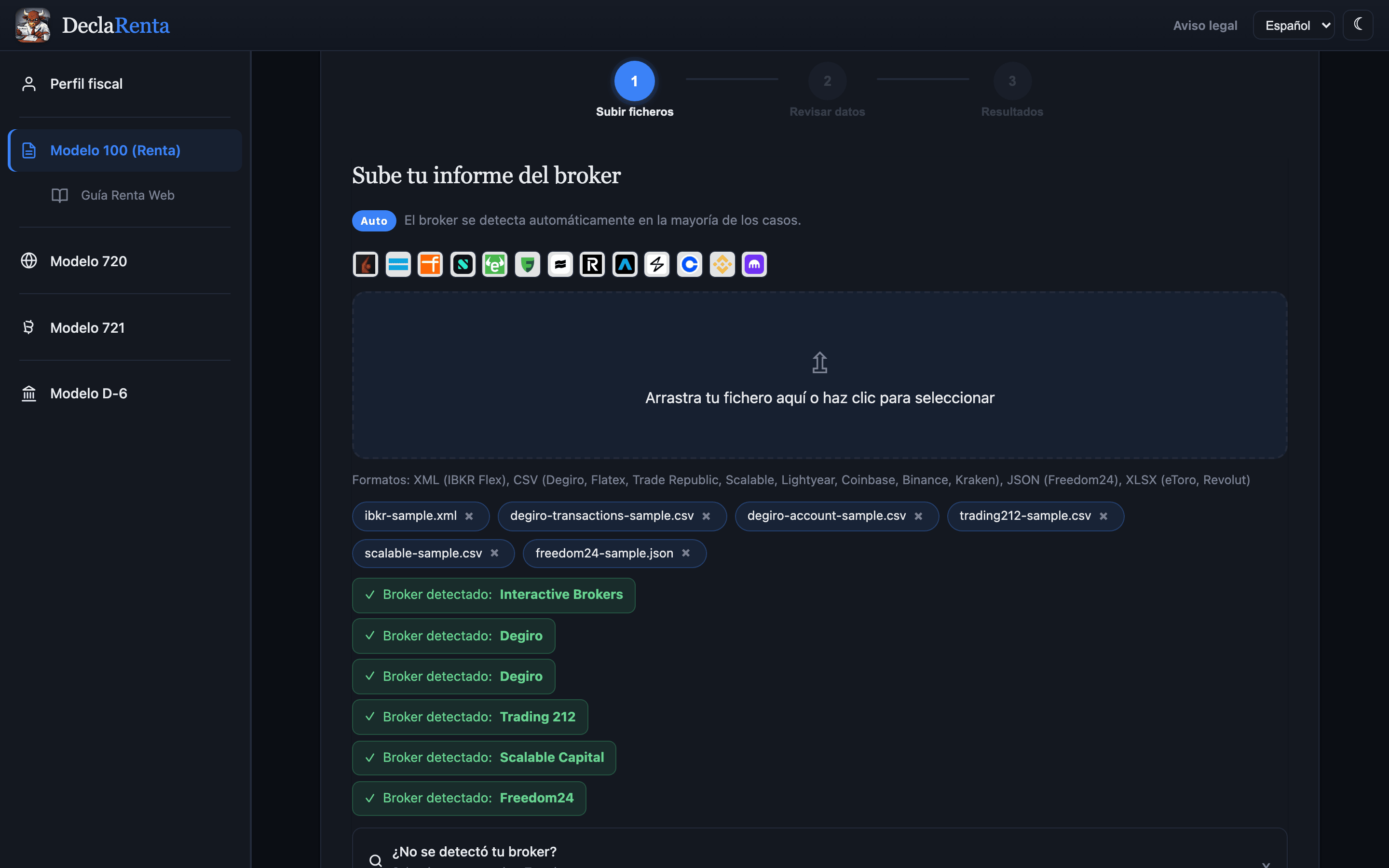Click the Degiro blue-striped logo icon
Screen dimensions: 1389x868
(x=398, y=265)
